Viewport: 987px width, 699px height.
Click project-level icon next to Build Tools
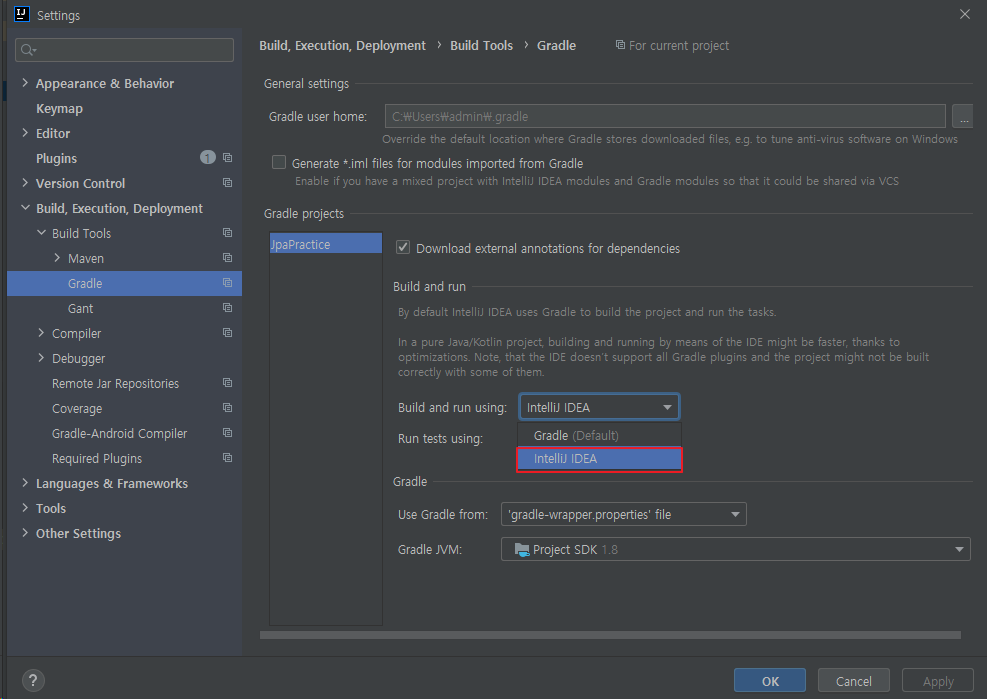[x=227, y=233]
